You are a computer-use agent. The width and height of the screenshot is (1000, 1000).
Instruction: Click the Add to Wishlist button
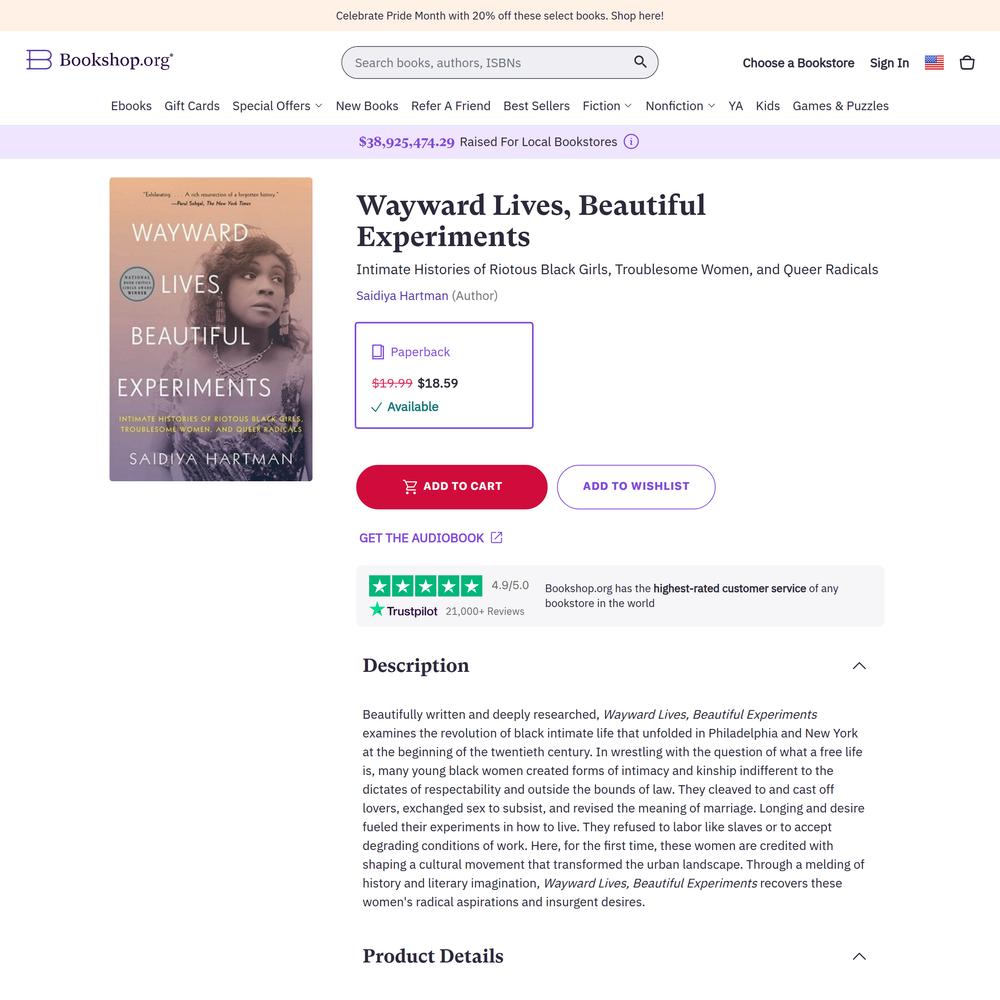[x=636, y=487]
